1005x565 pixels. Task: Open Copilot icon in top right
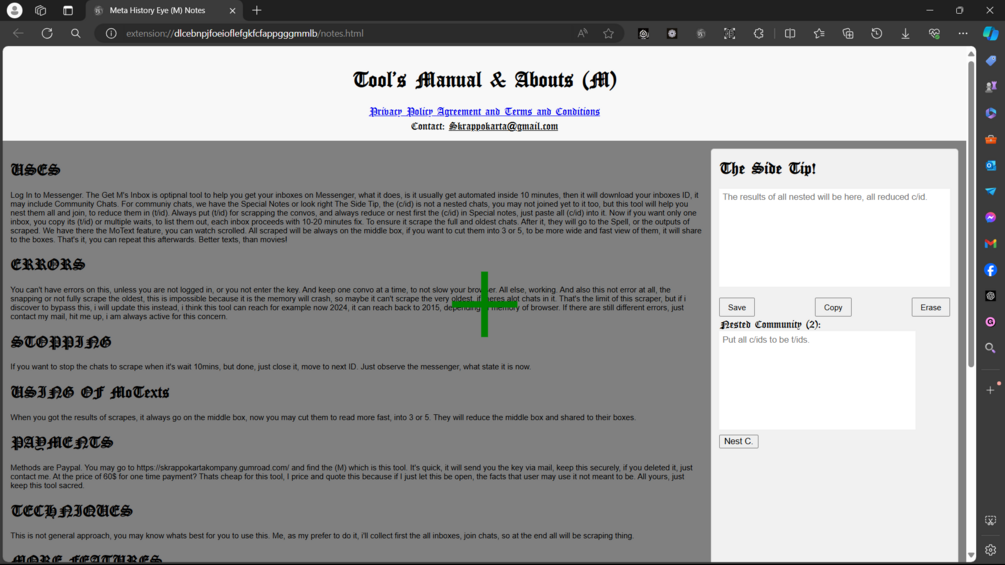[x=990, y=33]
